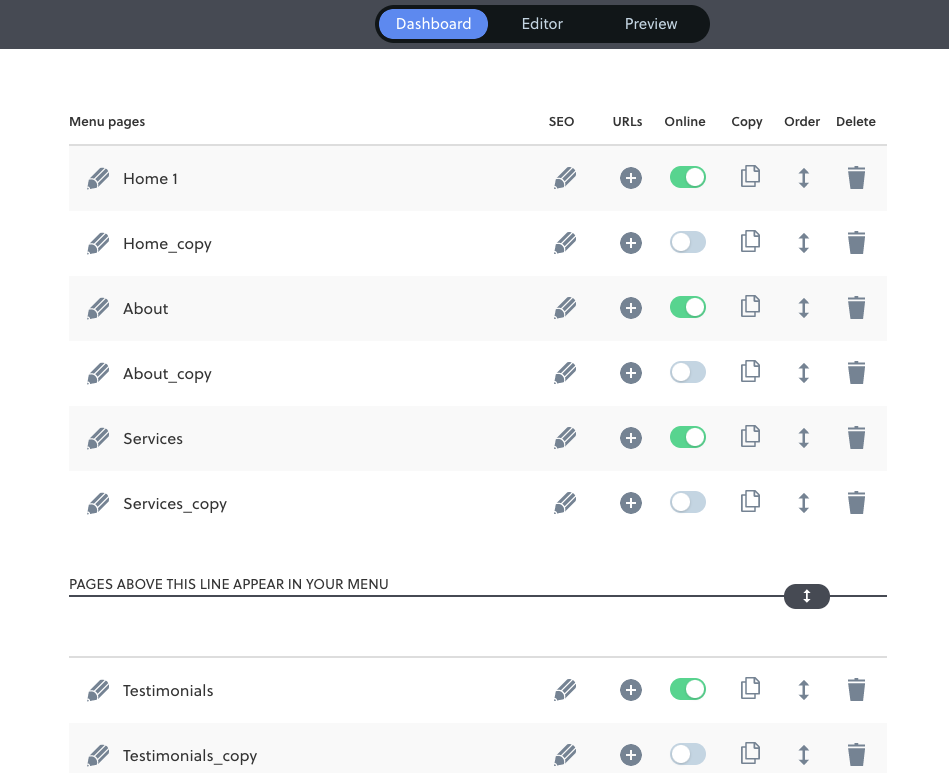Enable About_copy online toggle
This screenshot has height=773, width=949.
[688, 372]
